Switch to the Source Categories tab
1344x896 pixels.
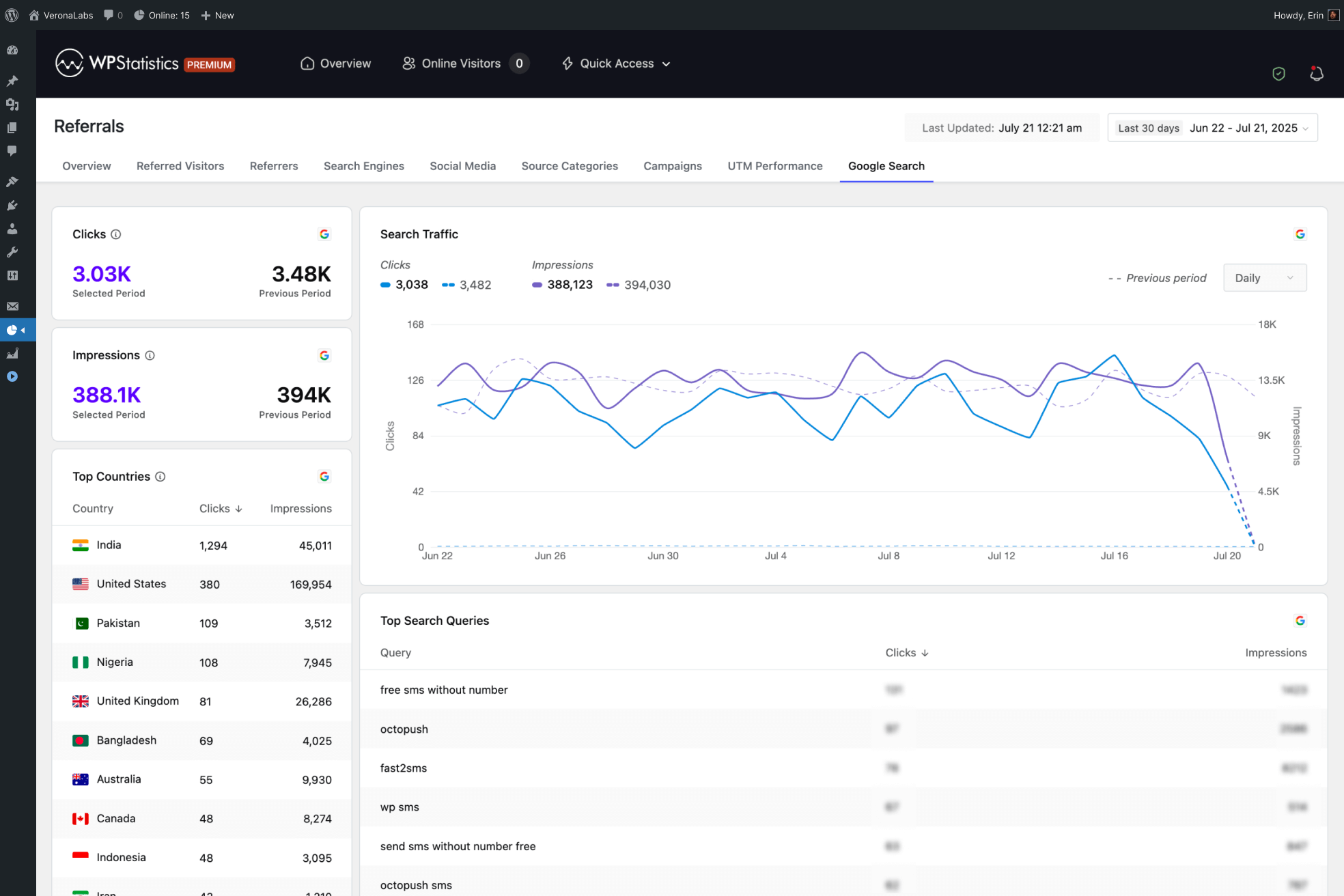coord(570,166)
